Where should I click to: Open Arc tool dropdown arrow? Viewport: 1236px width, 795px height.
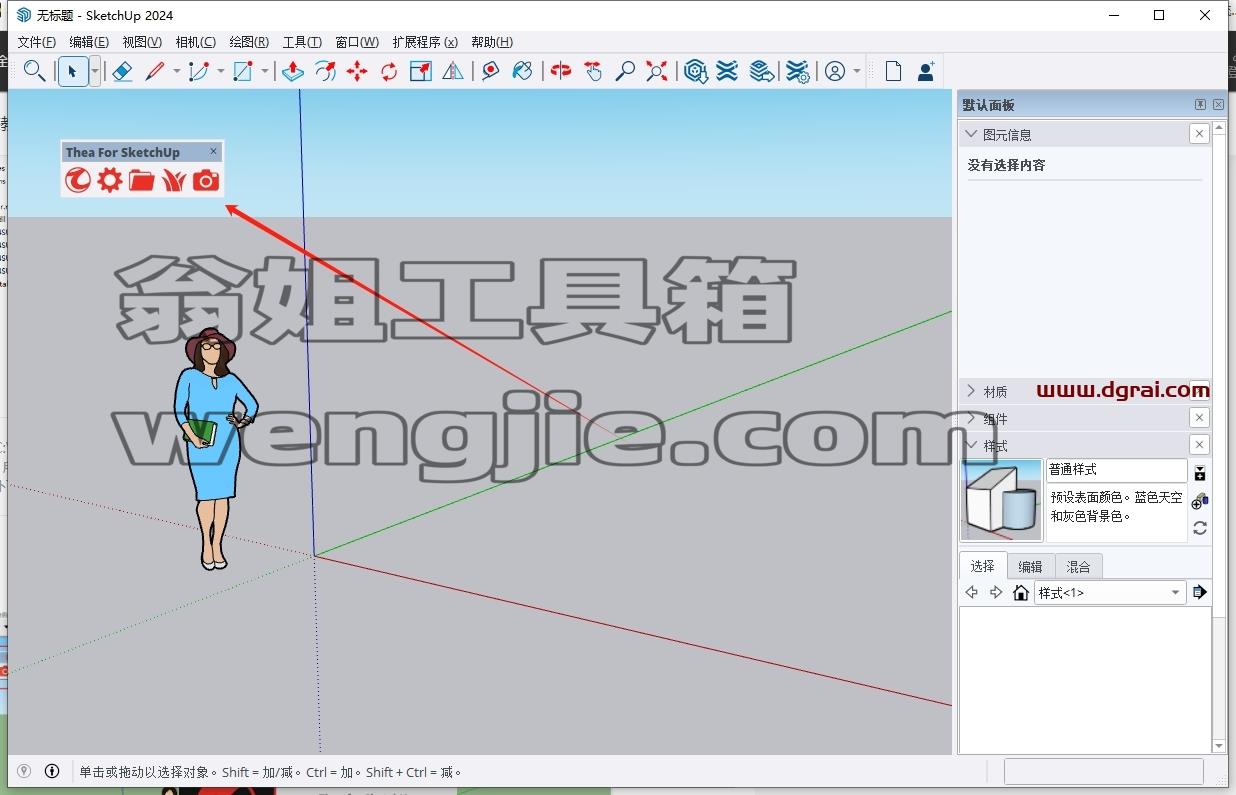[221, 71]
